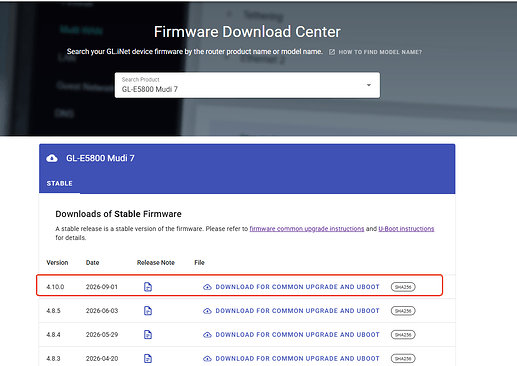Download 4.8.3 firmware for common upgrade and uboot

point(297,359)
